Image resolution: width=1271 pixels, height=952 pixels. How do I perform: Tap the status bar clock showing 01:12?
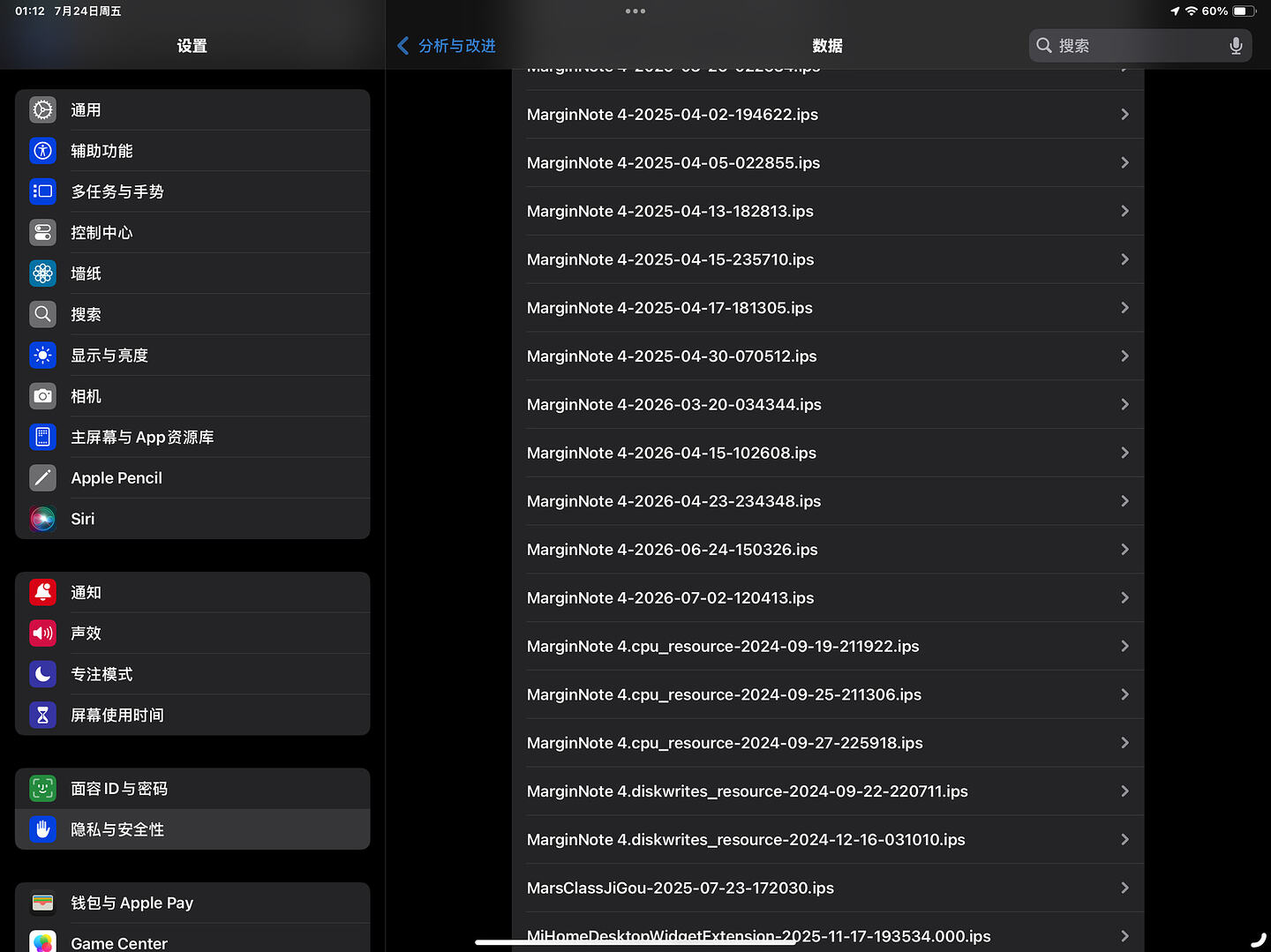pos(30,11)
